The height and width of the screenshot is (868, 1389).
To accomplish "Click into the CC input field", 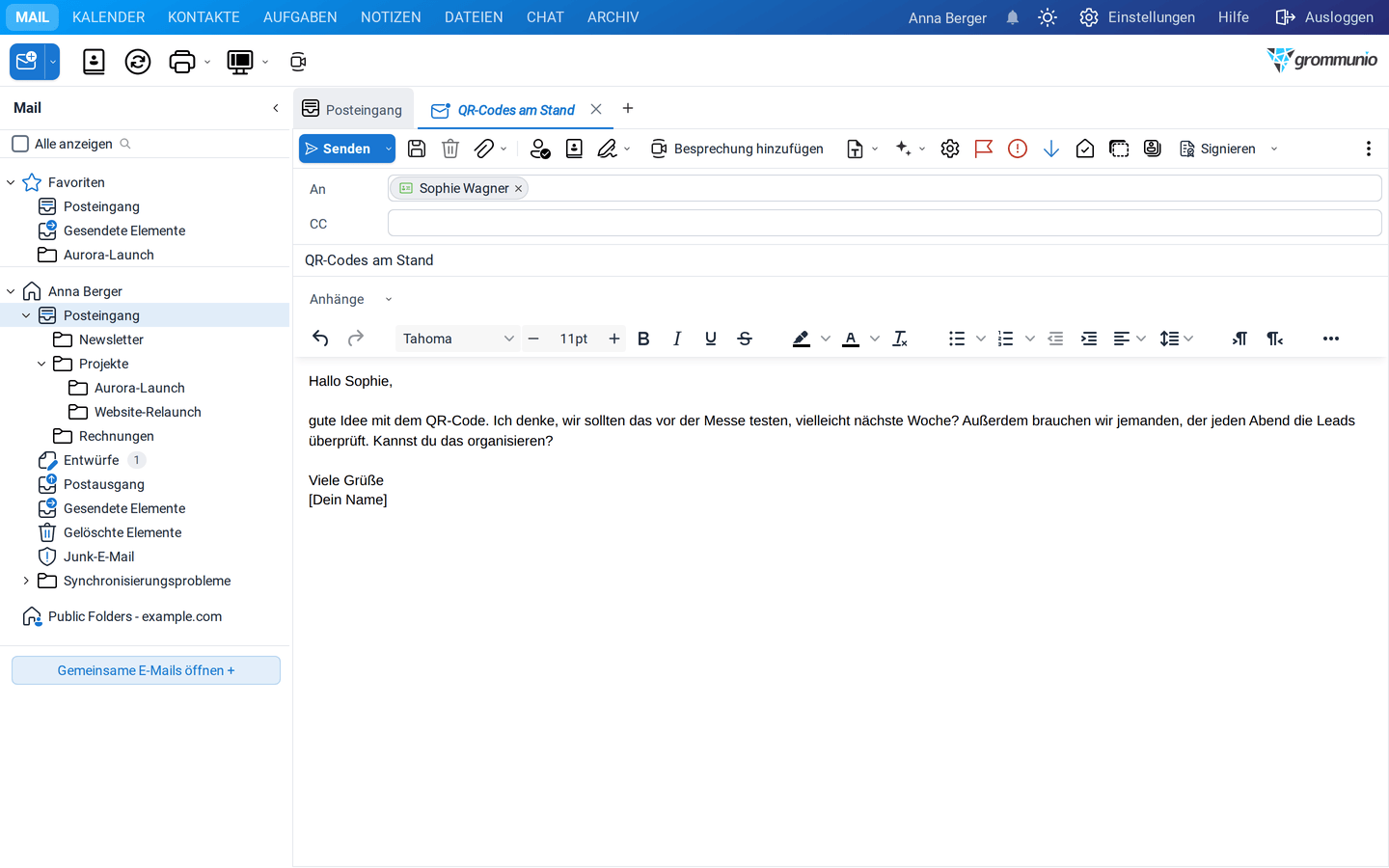I will (x=885, y=224).
